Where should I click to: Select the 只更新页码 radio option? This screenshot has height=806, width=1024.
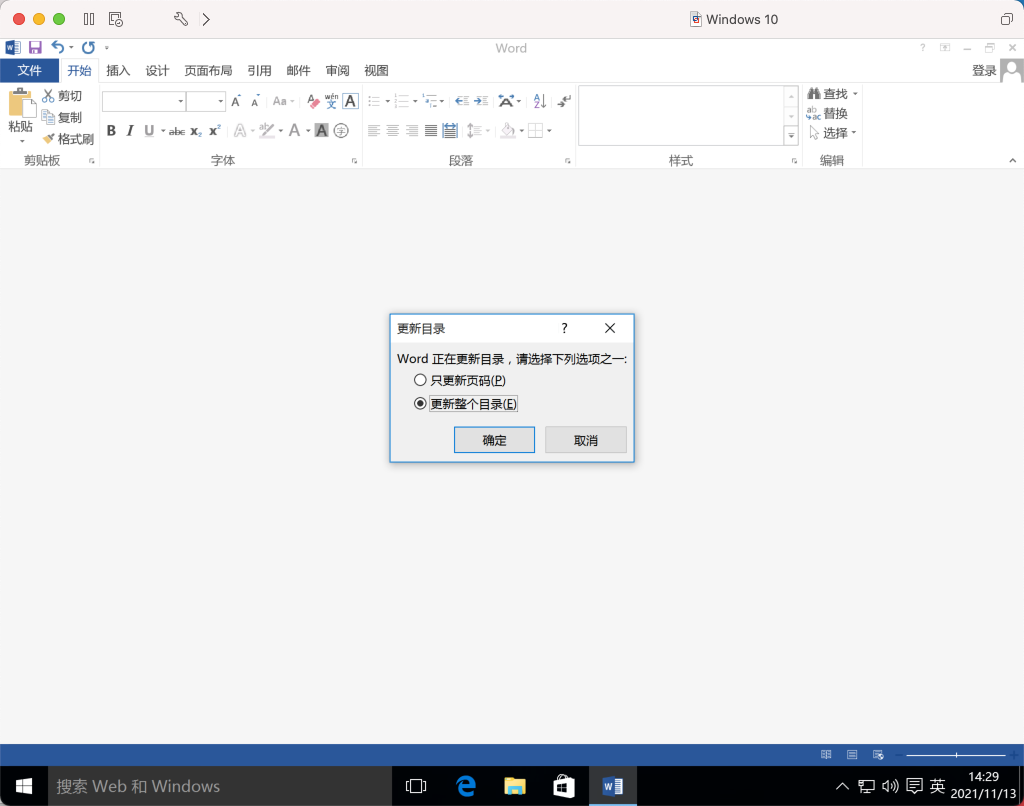[x=420, y=380]
